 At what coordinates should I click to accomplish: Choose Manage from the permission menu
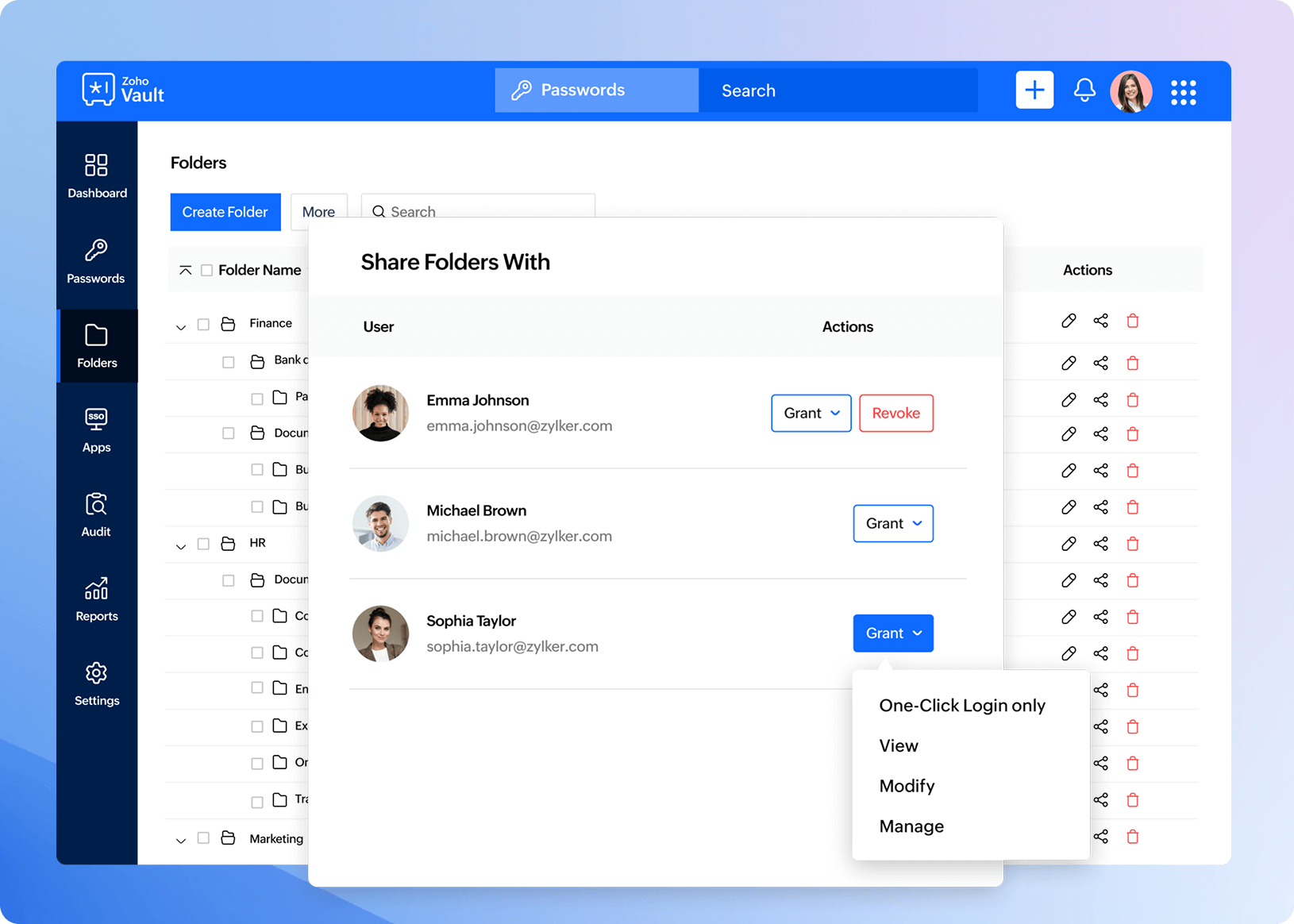point(911,826)
